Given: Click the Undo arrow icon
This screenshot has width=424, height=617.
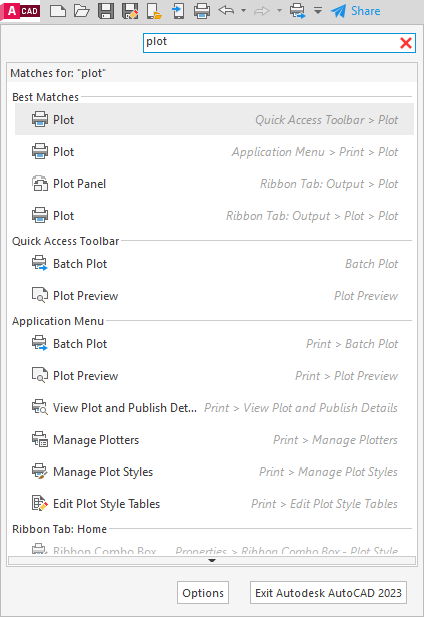Looking at the screenshot, I should coord(226,10).
